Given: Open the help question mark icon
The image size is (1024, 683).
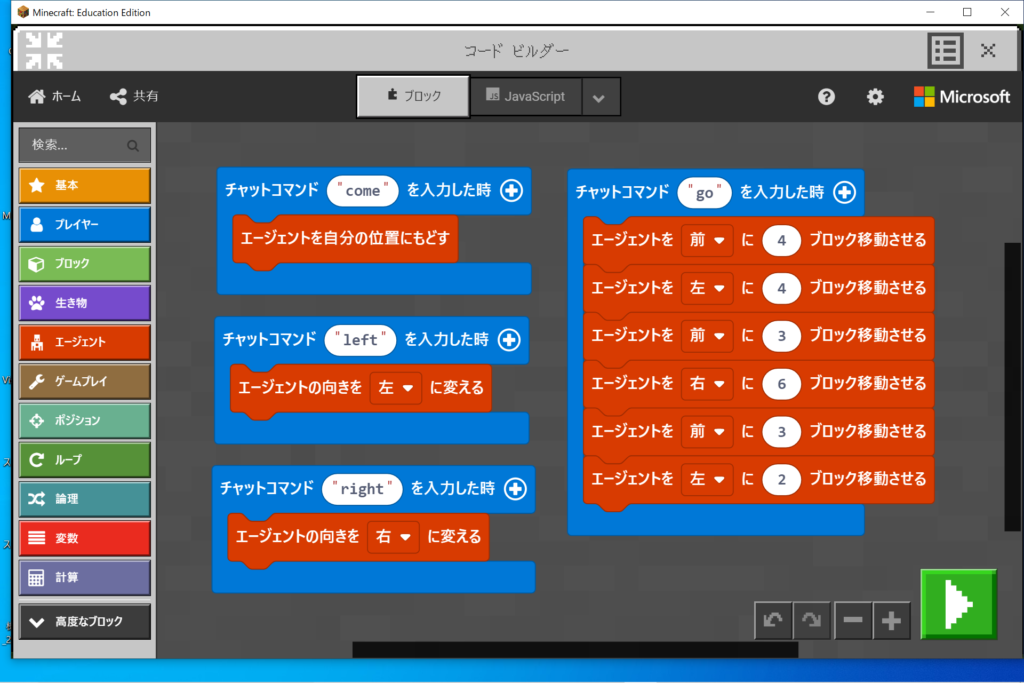Looking at the screenshot, I should [x=826, y=97].
